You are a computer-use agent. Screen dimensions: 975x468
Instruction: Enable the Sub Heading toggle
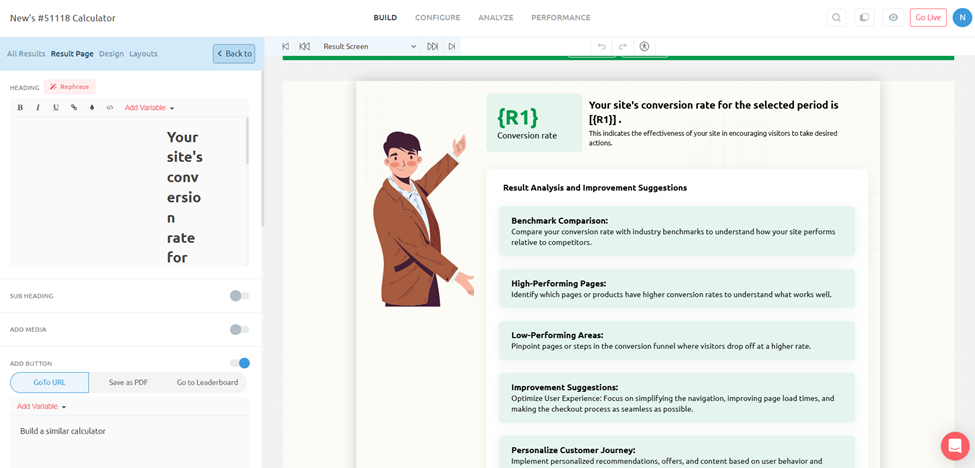click(x=239, y=296)
